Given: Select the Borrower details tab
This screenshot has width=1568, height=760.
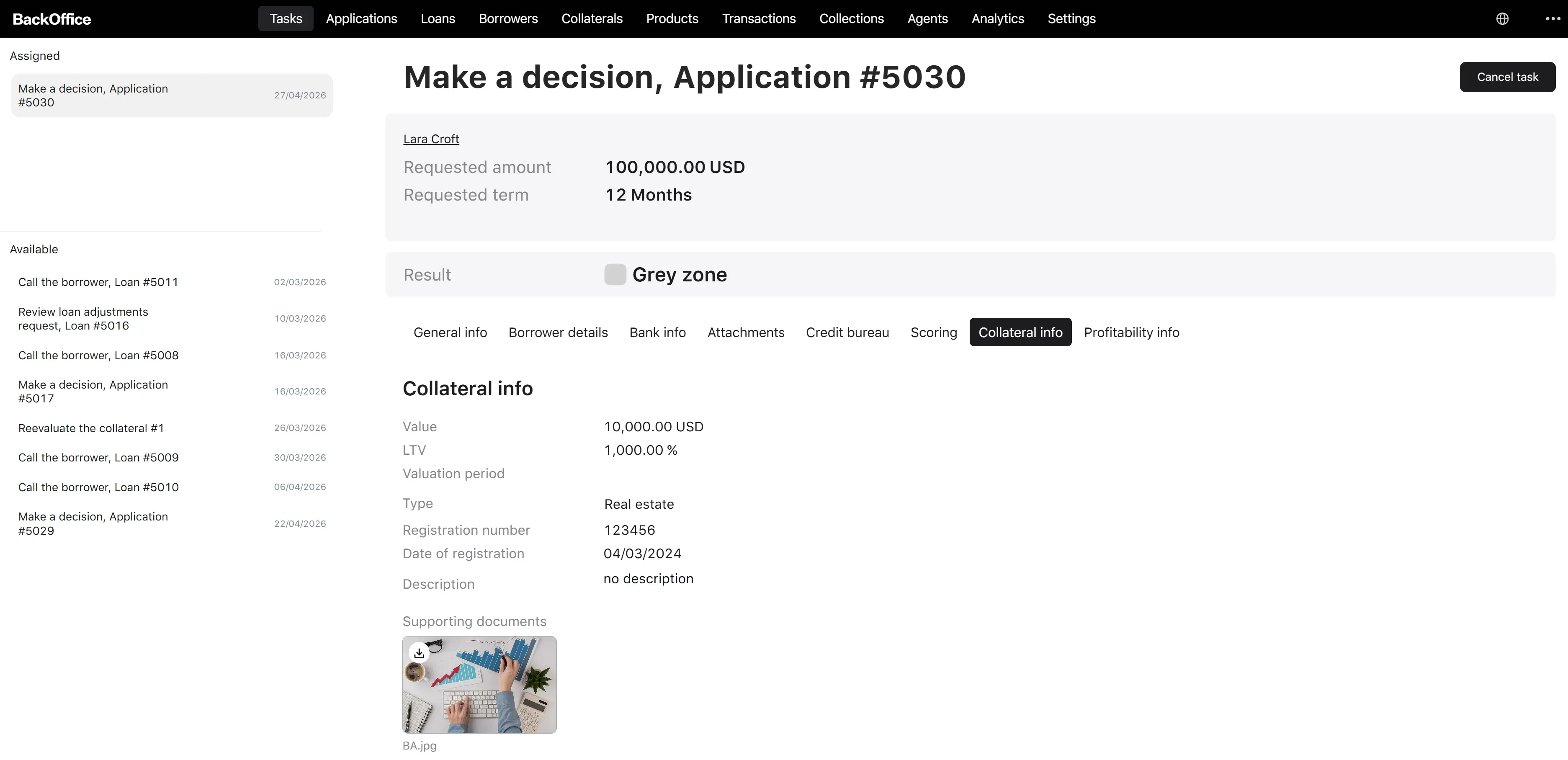Looking at the screenshot, I should (x=558, y=332).
